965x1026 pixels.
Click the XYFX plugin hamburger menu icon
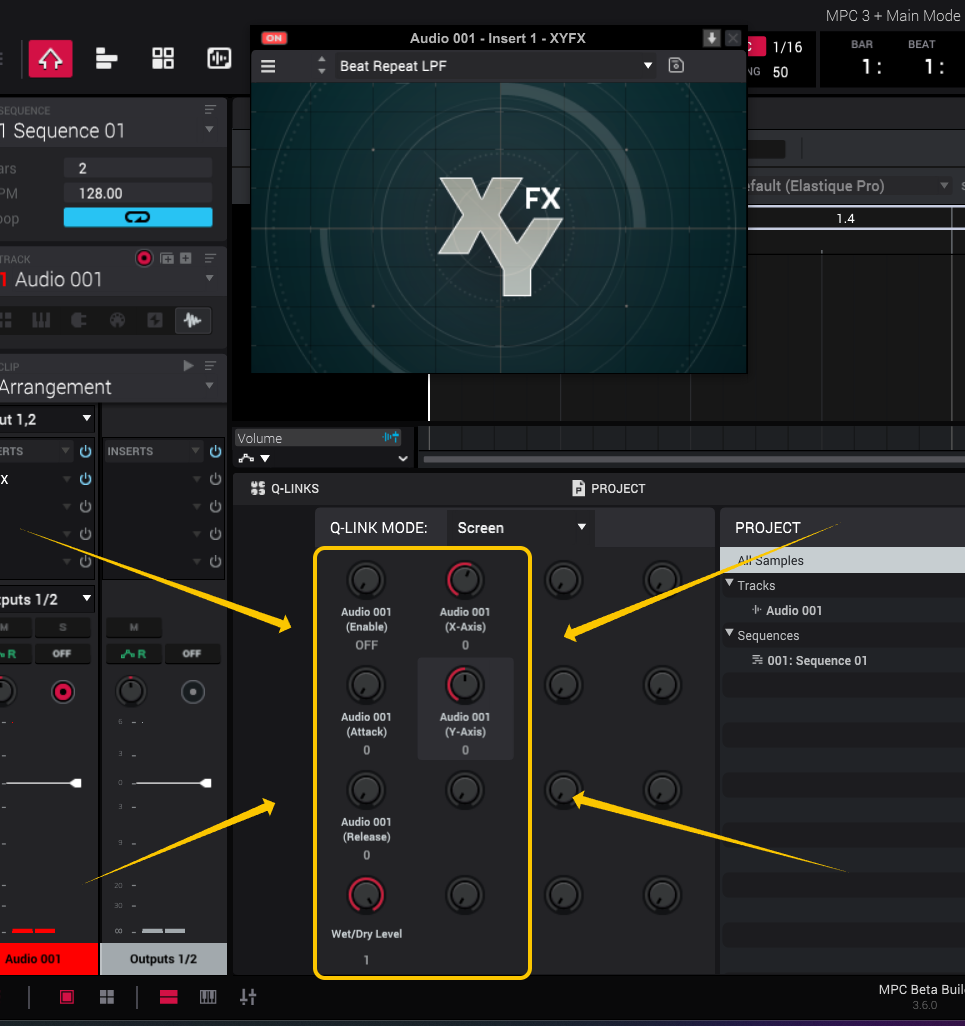(268, 66)
